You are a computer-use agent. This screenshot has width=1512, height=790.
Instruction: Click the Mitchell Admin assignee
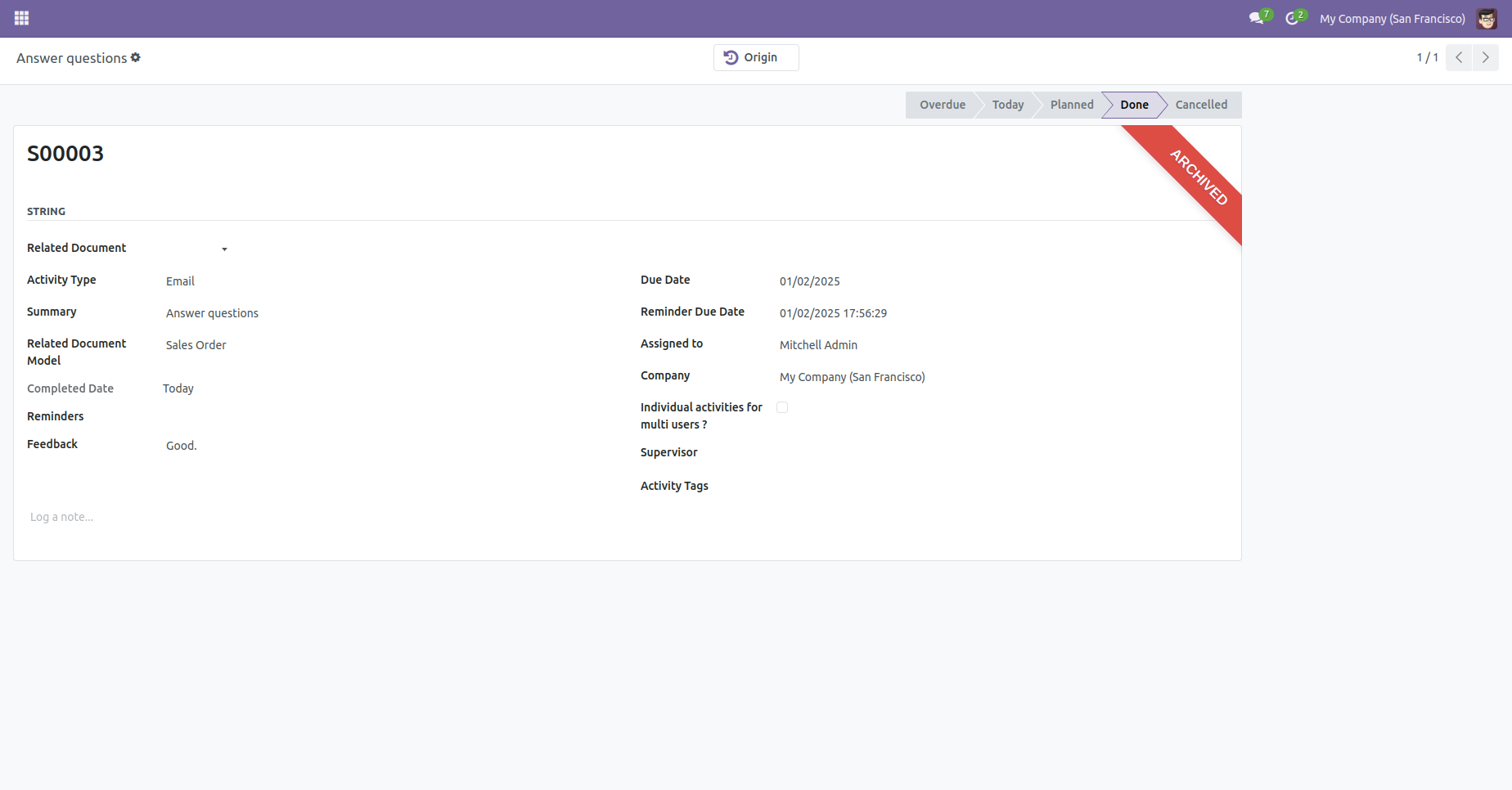point(818,345)
